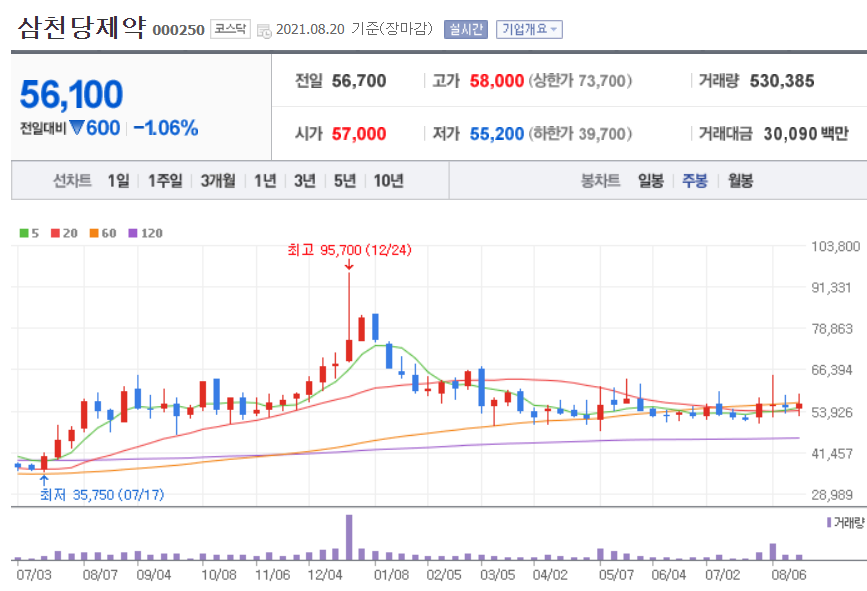This screenshot has width=867, height=591.
Task: Select the 10년 line chart tab
Action: tap(388, 180)
